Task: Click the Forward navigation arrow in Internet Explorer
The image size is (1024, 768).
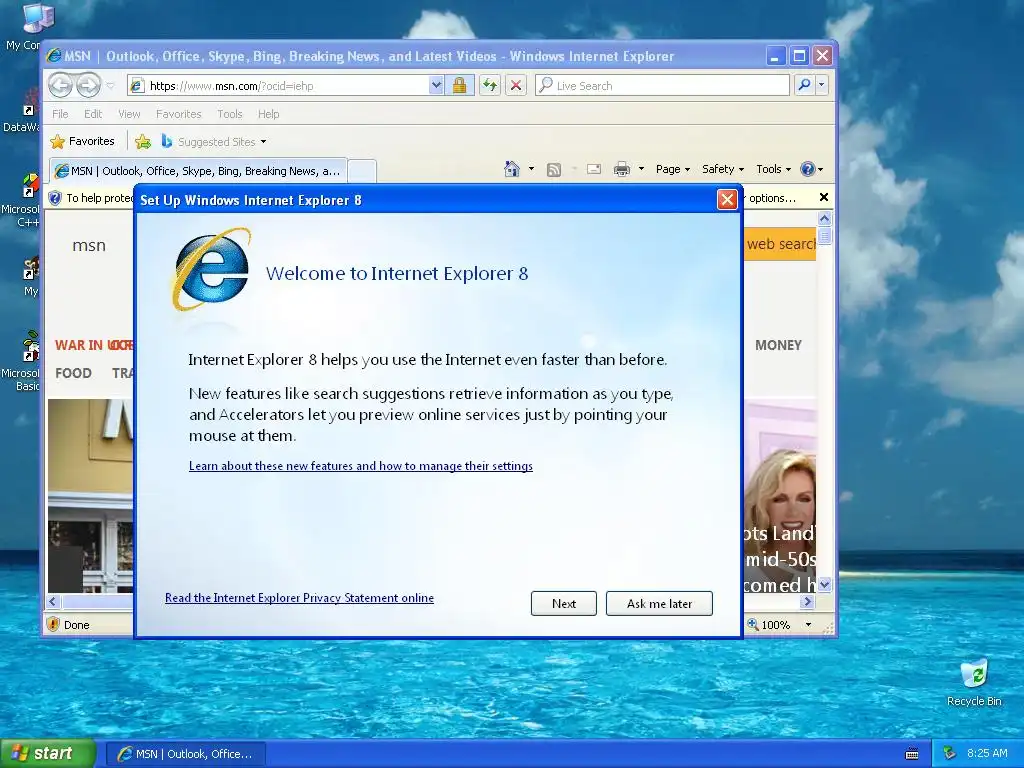Action: 88,85
